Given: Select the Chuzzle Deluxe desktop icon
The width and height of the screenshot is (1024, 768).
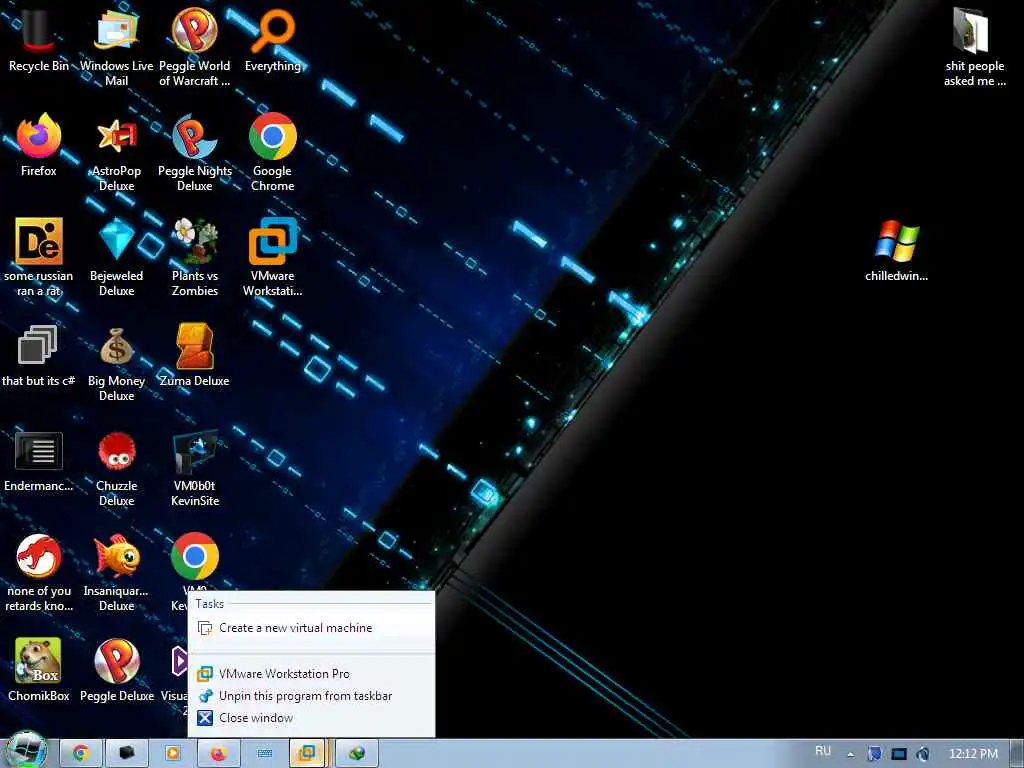Looking at the screenshot, I should (x=116, y=468).
